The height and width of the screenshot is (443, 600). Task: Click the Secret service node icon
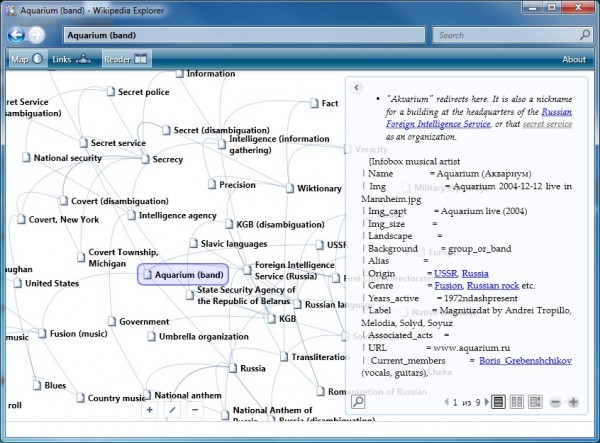tap(83, 143)
